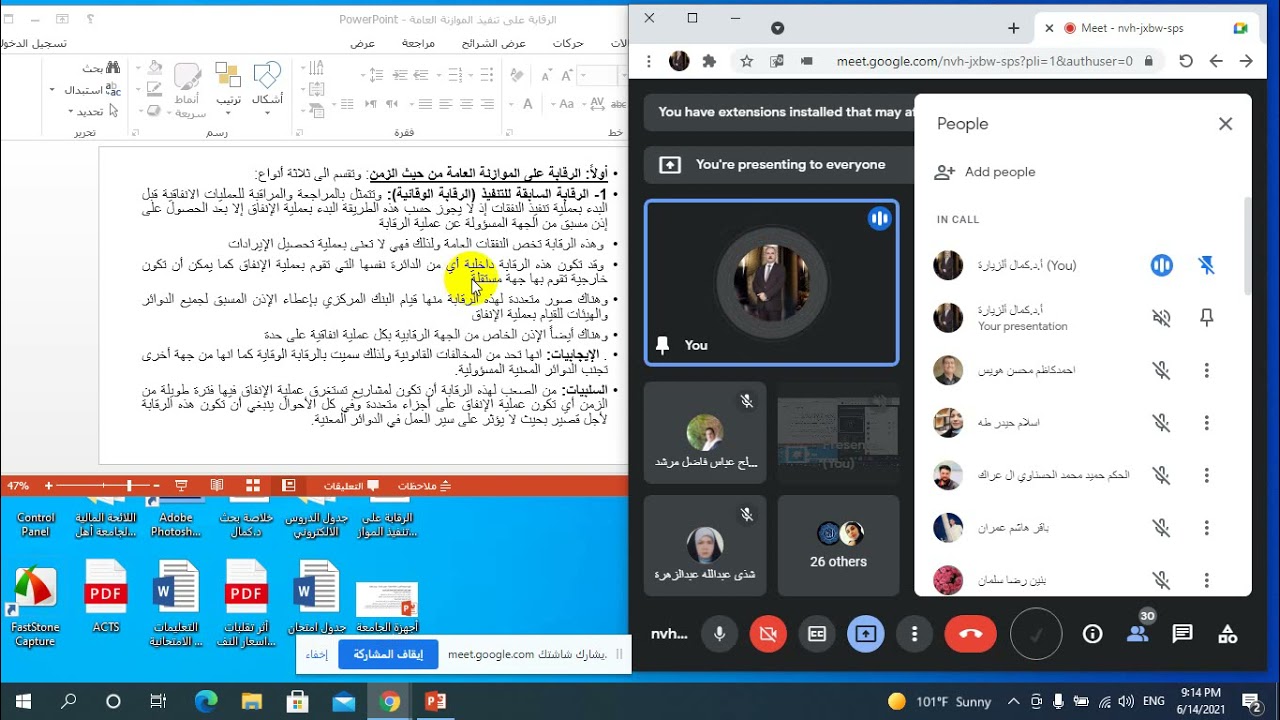Click the present screen button in Meet
The height and width of the screenshot is (720, 1280).
[866, 634]
